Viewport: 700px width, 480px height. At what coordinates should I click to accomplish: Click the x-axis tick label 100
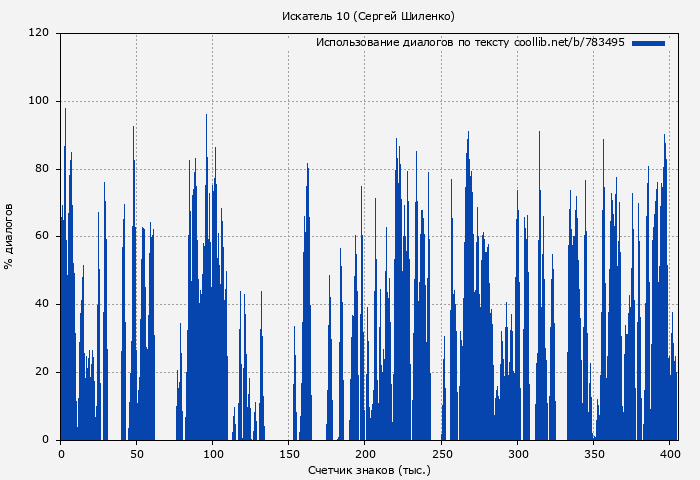point(213,454)
